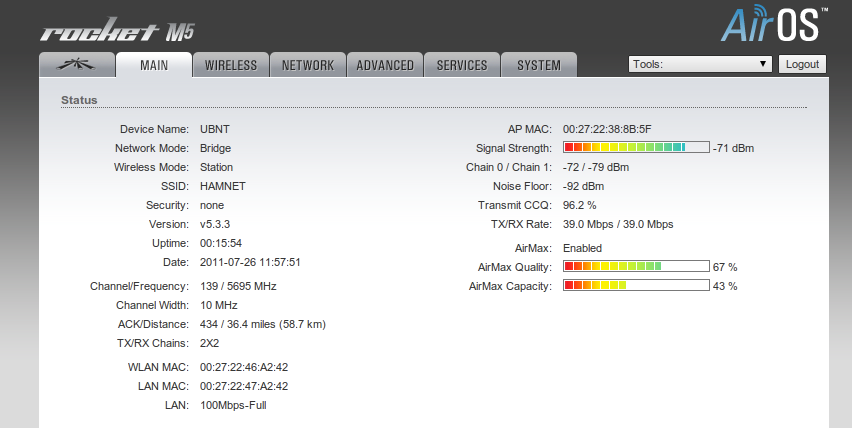Switch to the SYSTEM tab
The width and height of the screenshot is (852, 428).
[539, 65]
